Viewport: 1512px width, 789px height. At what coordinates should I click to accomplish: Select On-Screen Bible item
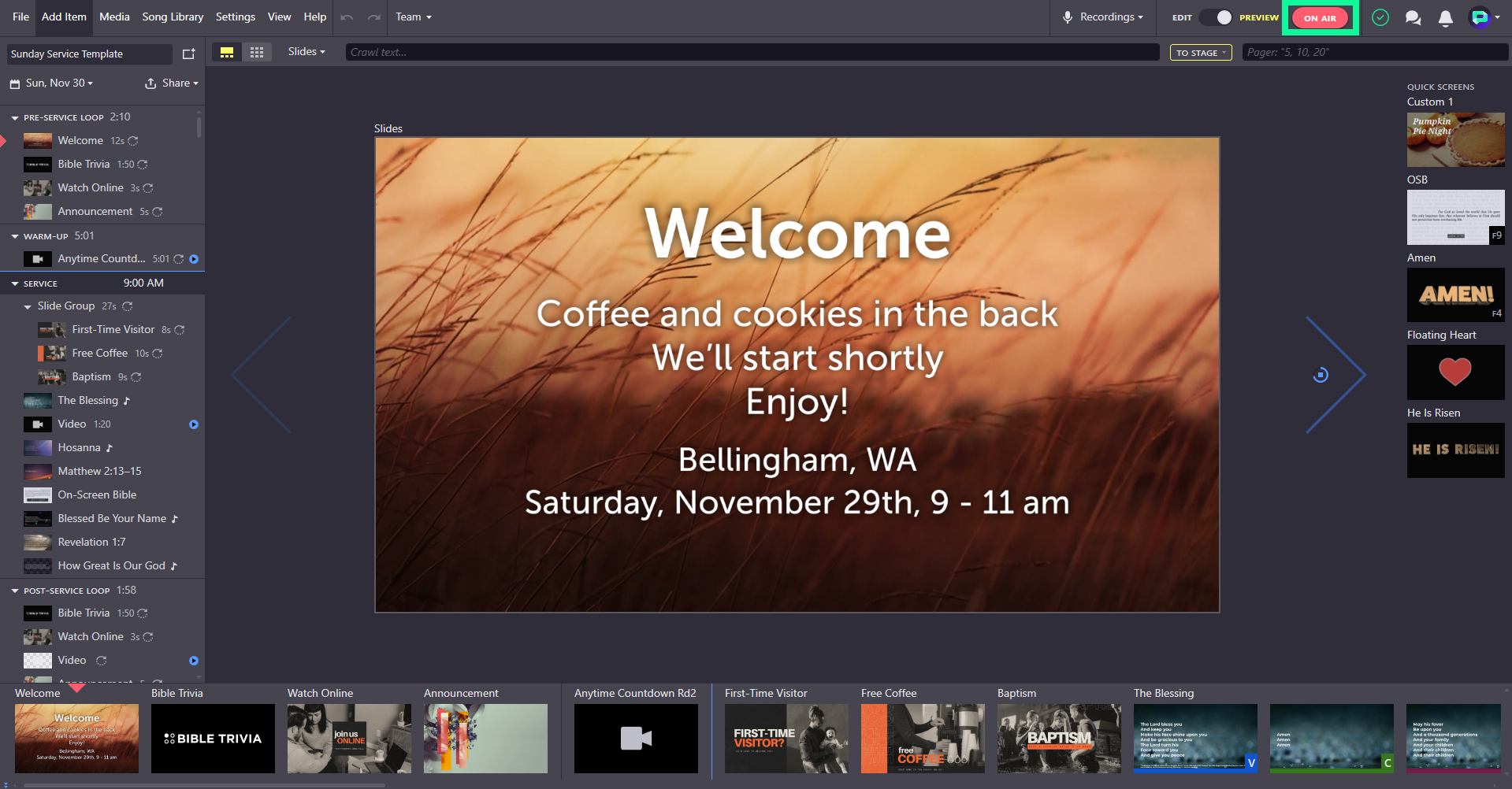tap(102, 495)
